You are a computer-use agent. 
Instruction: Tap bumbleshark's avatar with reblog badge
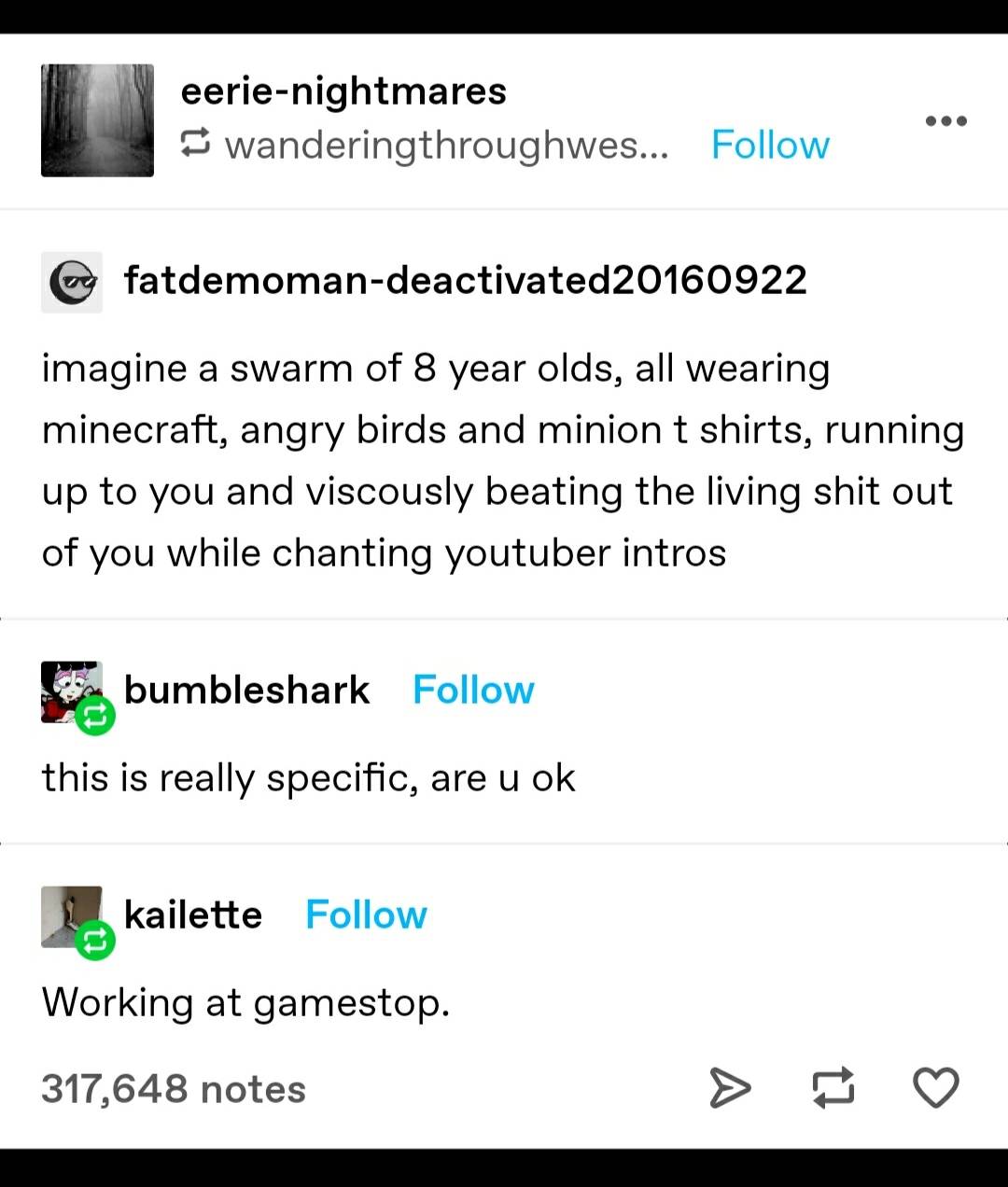tap(75, 694)
